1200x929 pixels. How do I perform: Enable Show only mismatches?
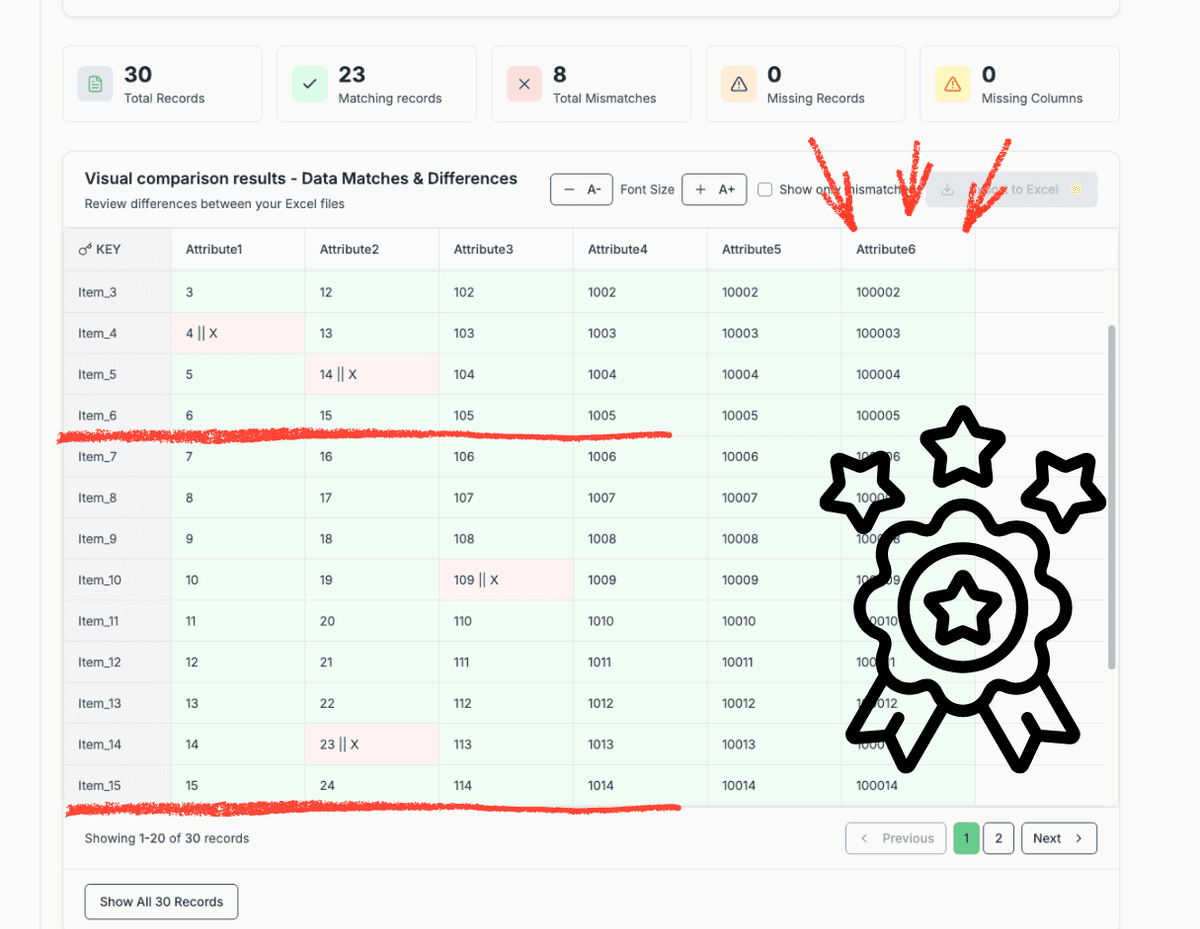pos(764,189)
